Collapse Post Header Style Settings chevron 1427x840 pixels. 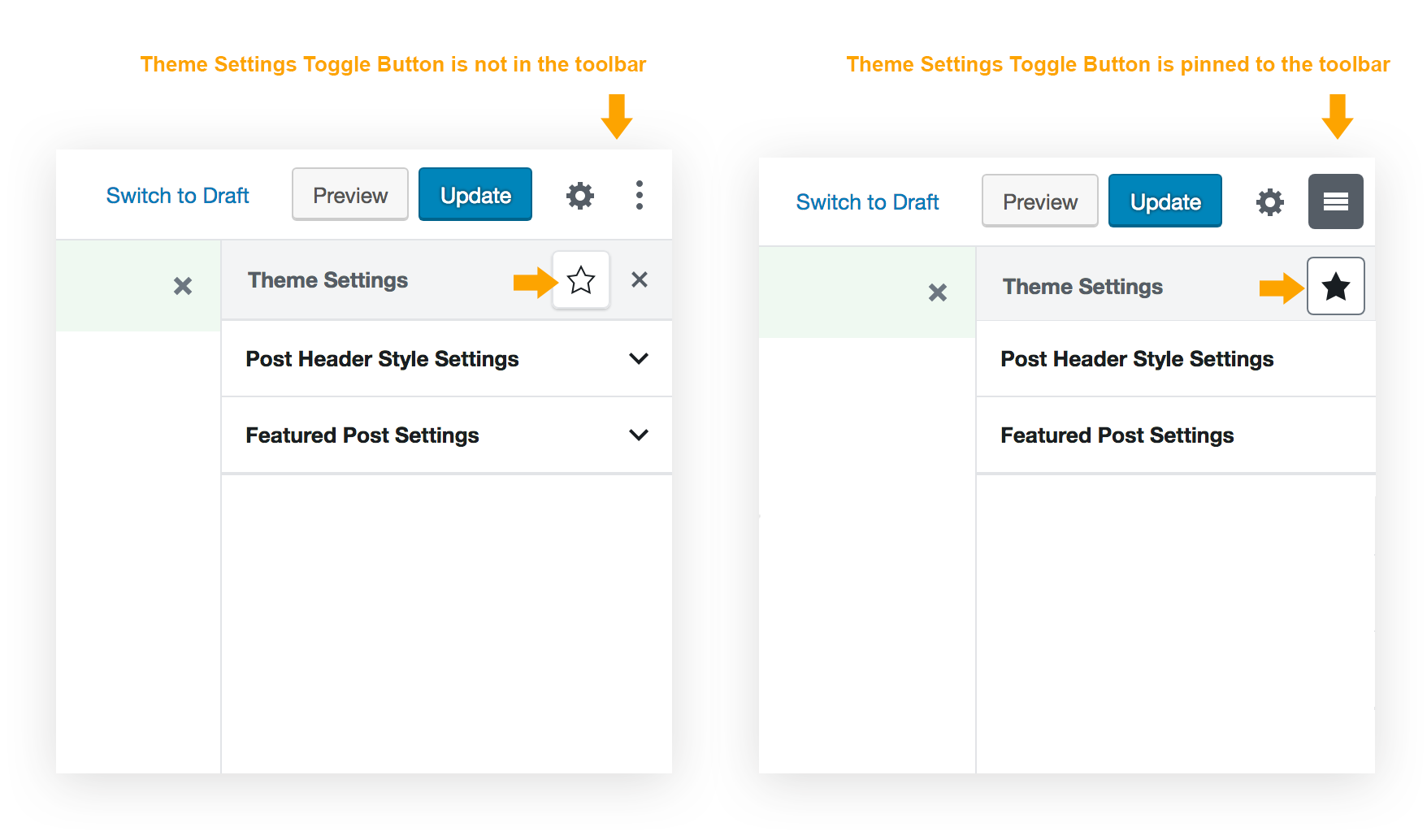(640, 358)
